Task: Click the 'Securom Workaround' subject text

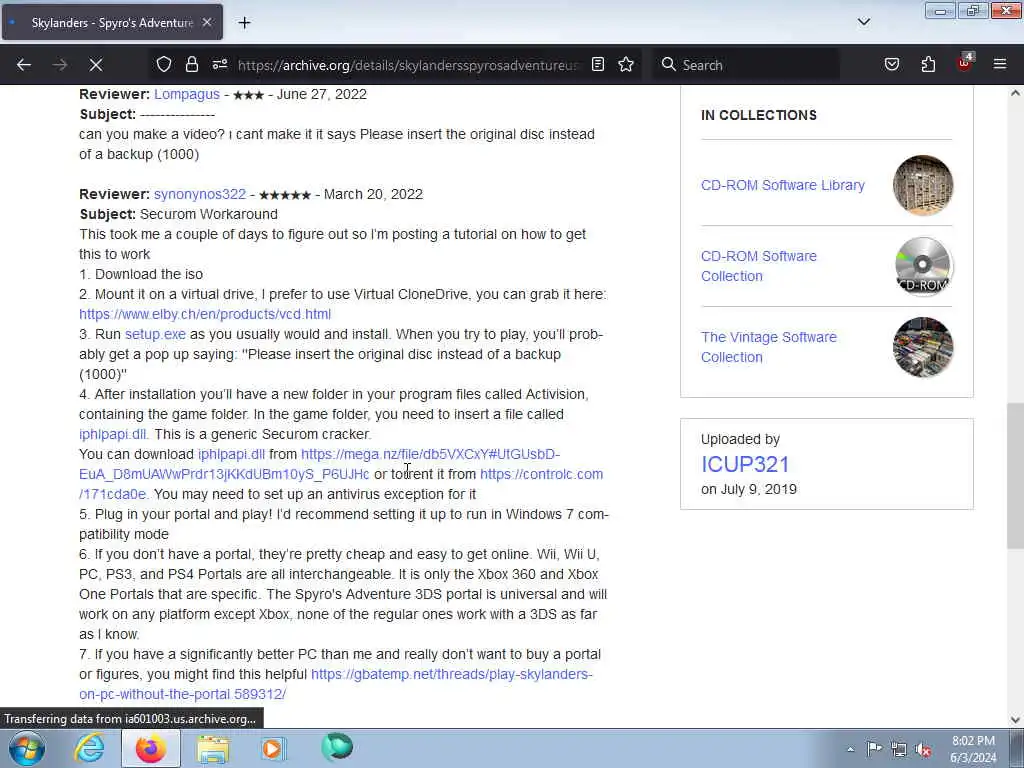Action: [x=208, y=214]
